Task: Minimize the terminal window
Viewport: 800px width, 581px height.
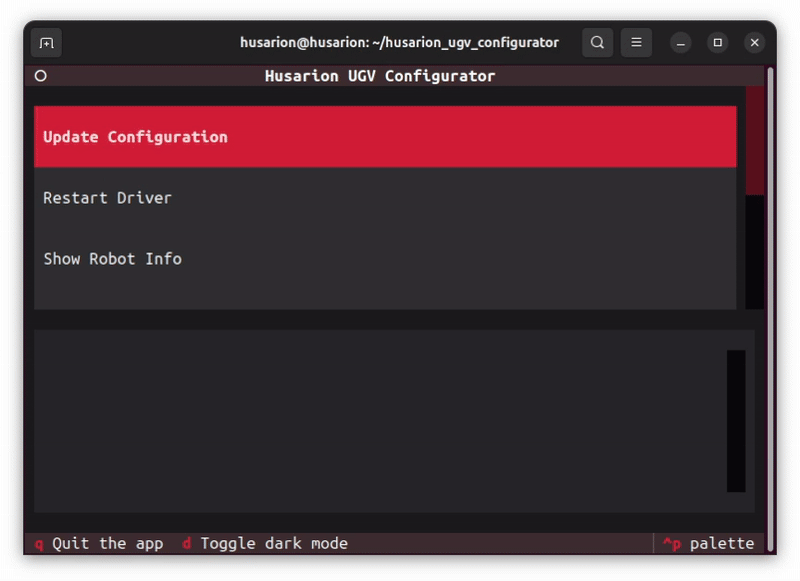Action: coord(680,43)
